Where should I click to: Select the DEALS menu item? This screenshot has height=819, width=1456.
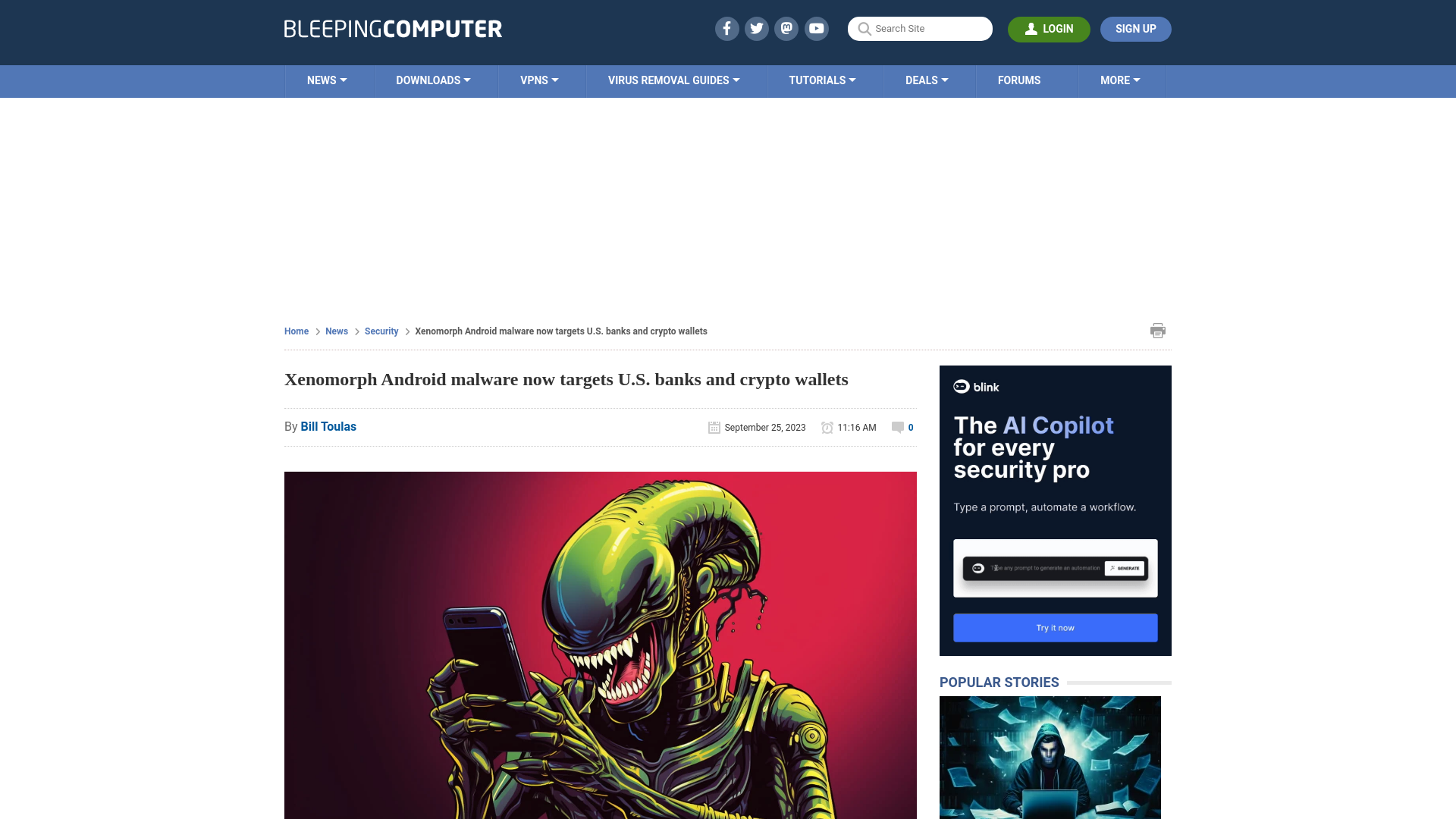point(926,80)
